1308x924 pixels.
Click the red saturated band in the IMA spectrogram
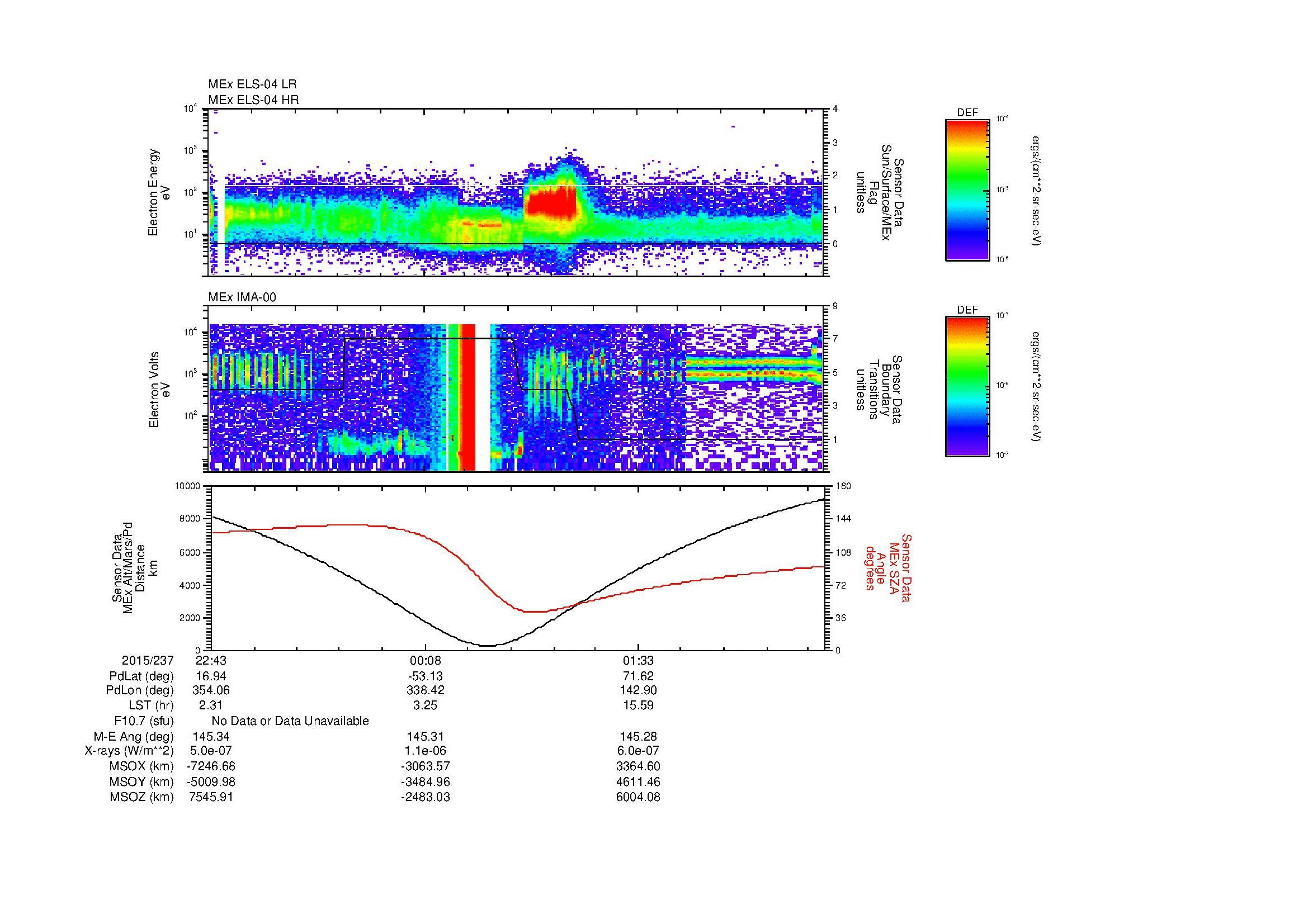coord(468,397)
